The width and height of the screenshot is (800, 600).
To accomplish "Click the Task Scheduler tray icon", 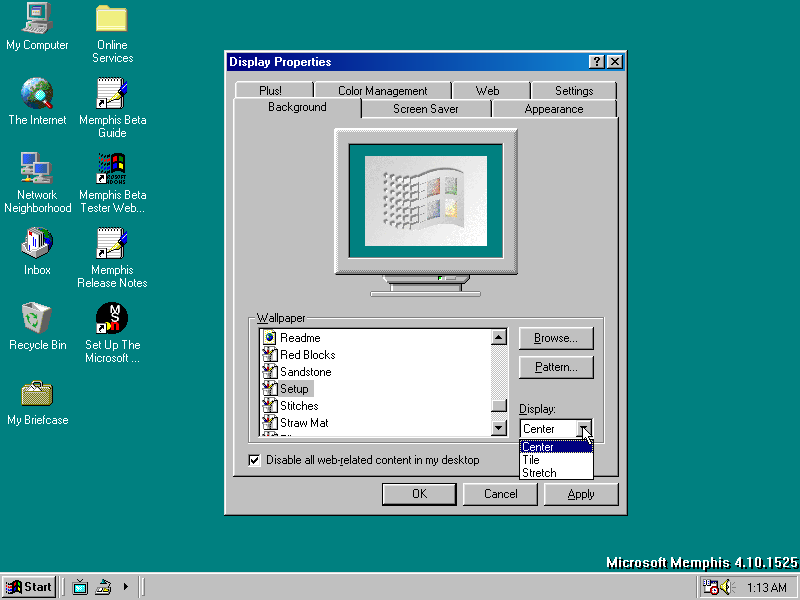I will tap(710, 587).
